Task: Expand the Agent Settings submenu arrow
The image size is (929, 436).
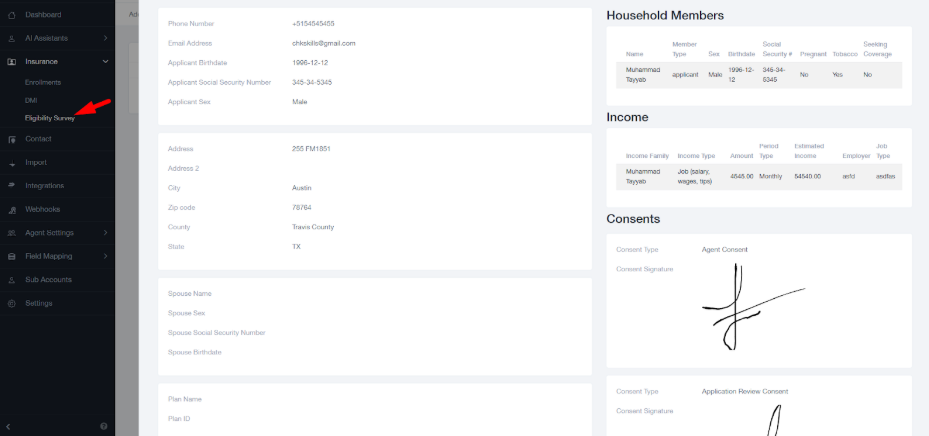Action: [x=105, y=233]
